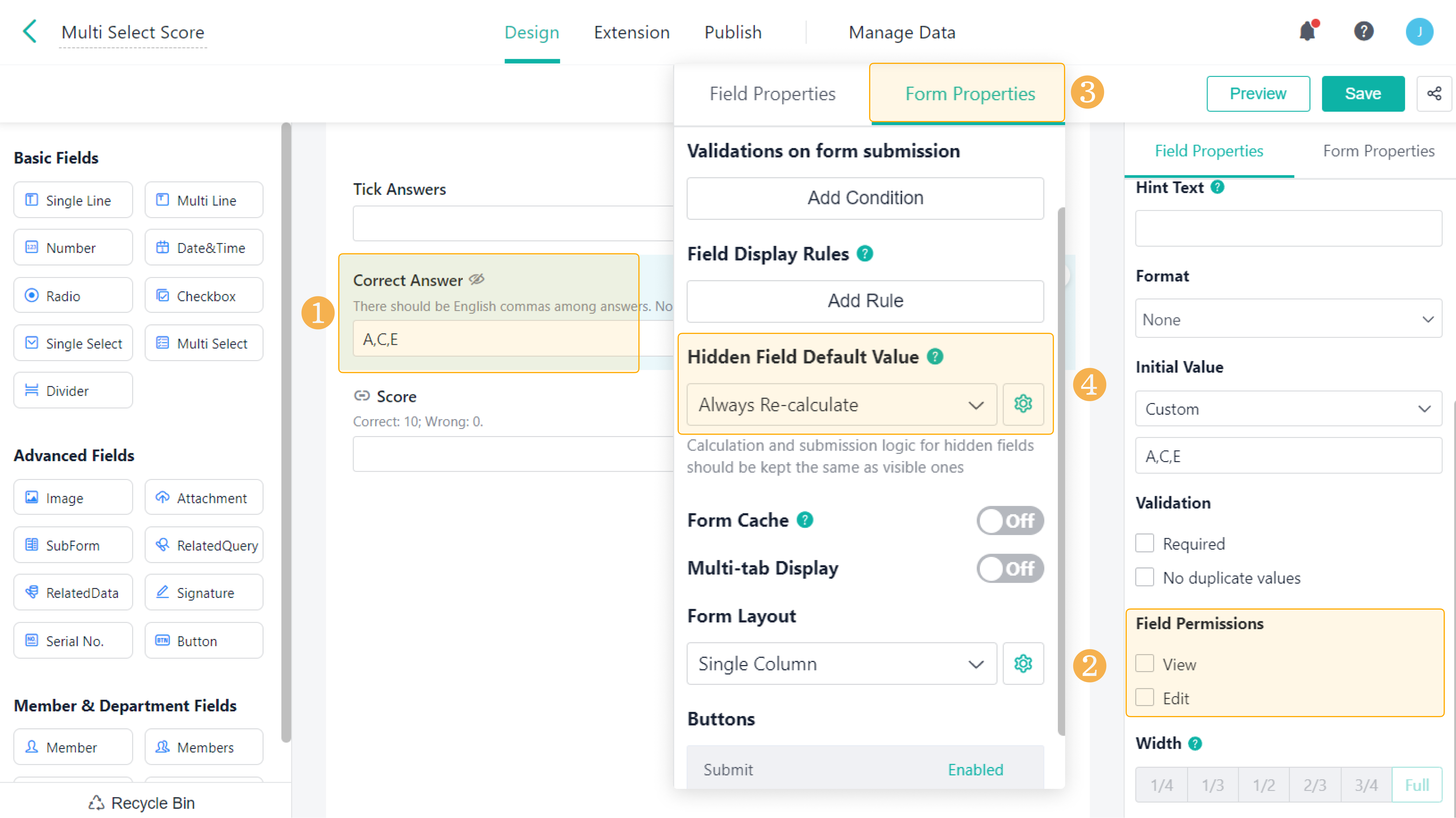This screenshot has height=818, width=1456.
Task: Click help icon beside Hidden Field Default Value
Action: pos(935,357)
